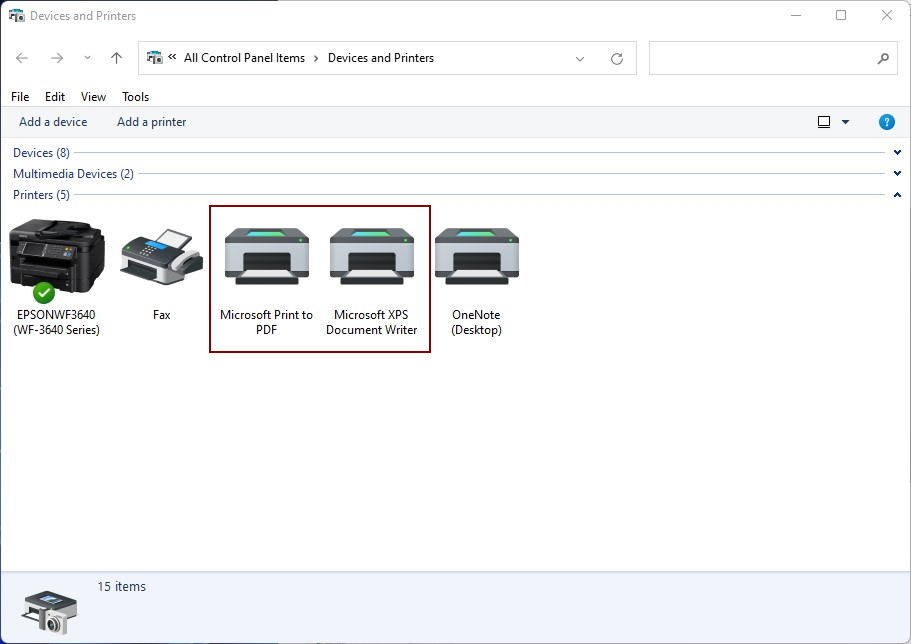Open the Edit menu
The width and height of the screenshot is (911, 644).
click(55, 97)
